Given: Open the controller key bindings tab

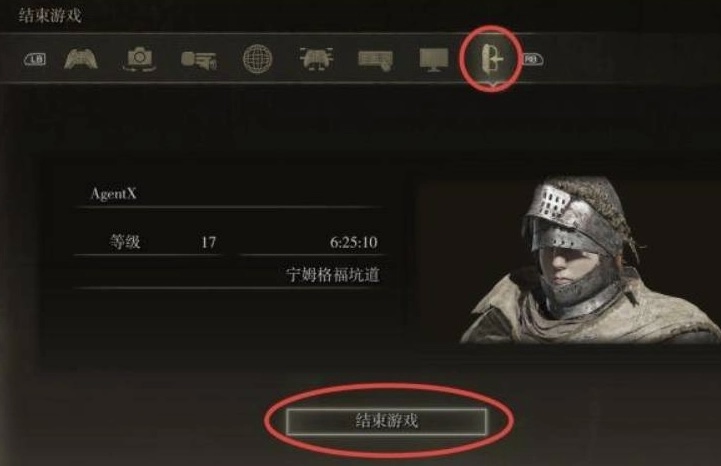Looking at the screenshot, I should pos(316,59).
